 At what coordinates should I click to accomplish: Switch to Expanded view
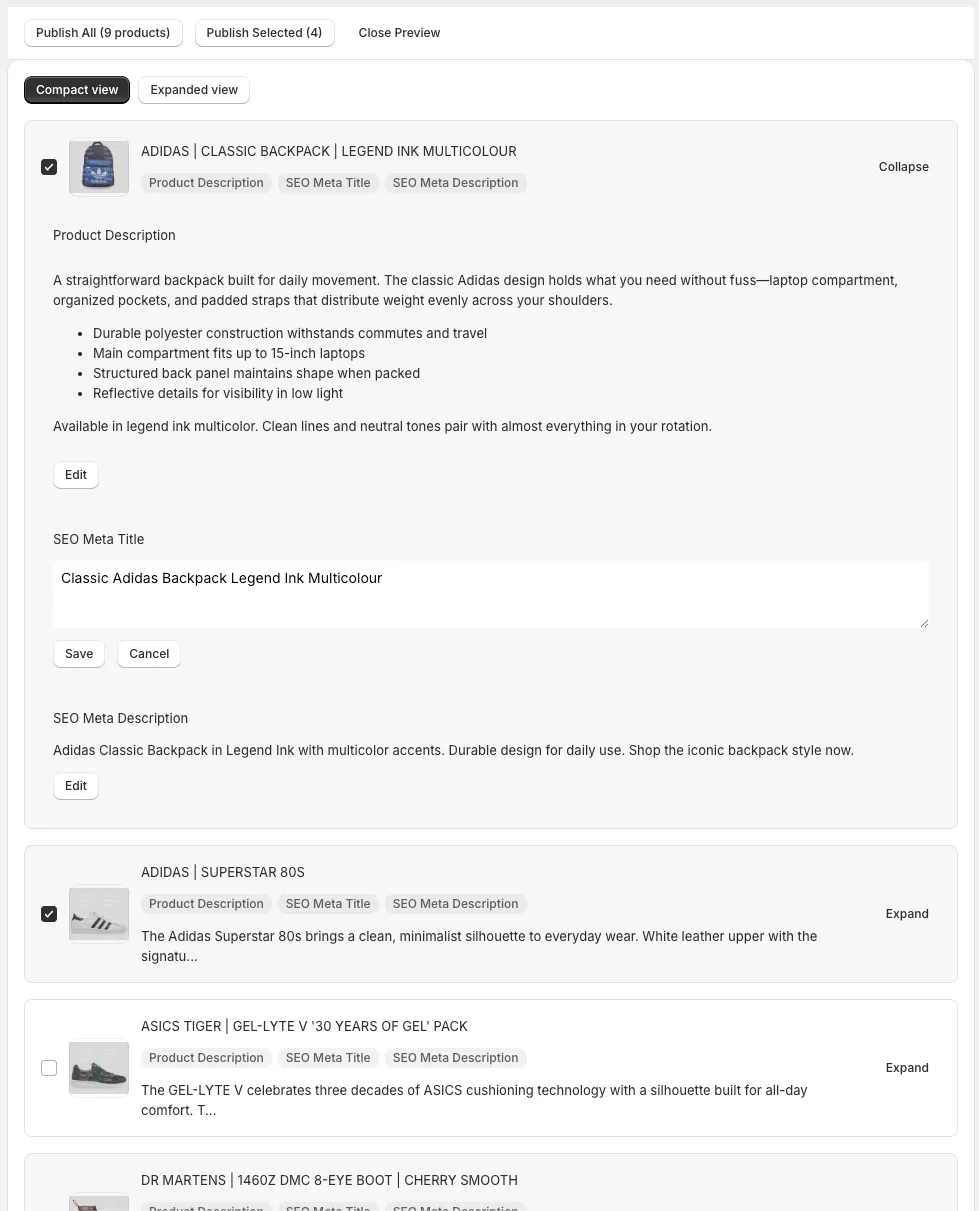(x=194, y=90)
